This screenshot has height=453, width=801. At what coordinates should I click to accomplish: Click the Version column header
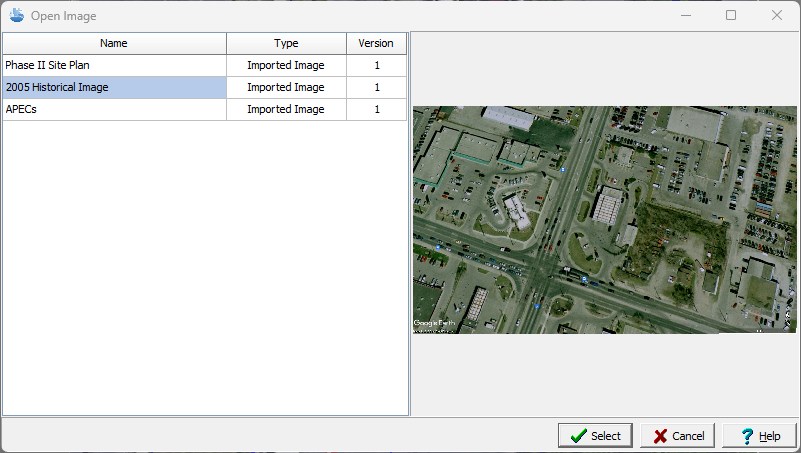click(x=376, y=44)
